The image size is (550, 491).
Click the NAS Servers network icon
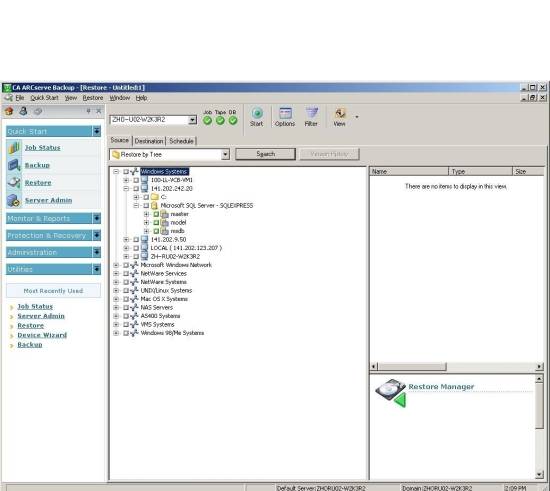click(134, 308)
